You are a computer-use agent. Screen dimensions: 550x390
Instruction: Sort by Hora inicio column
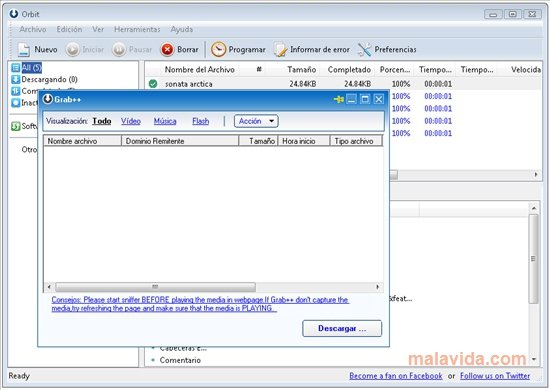coord(304,141)
